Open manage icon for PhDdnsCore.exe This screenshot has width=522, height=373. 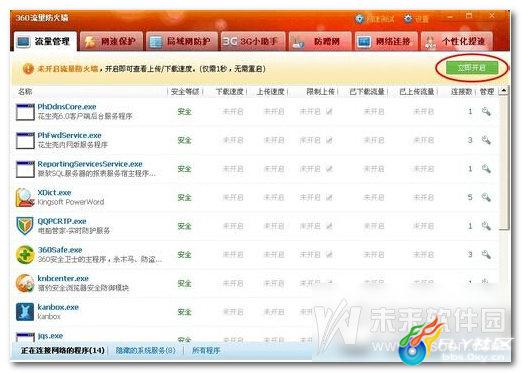(x=486, y=111)
